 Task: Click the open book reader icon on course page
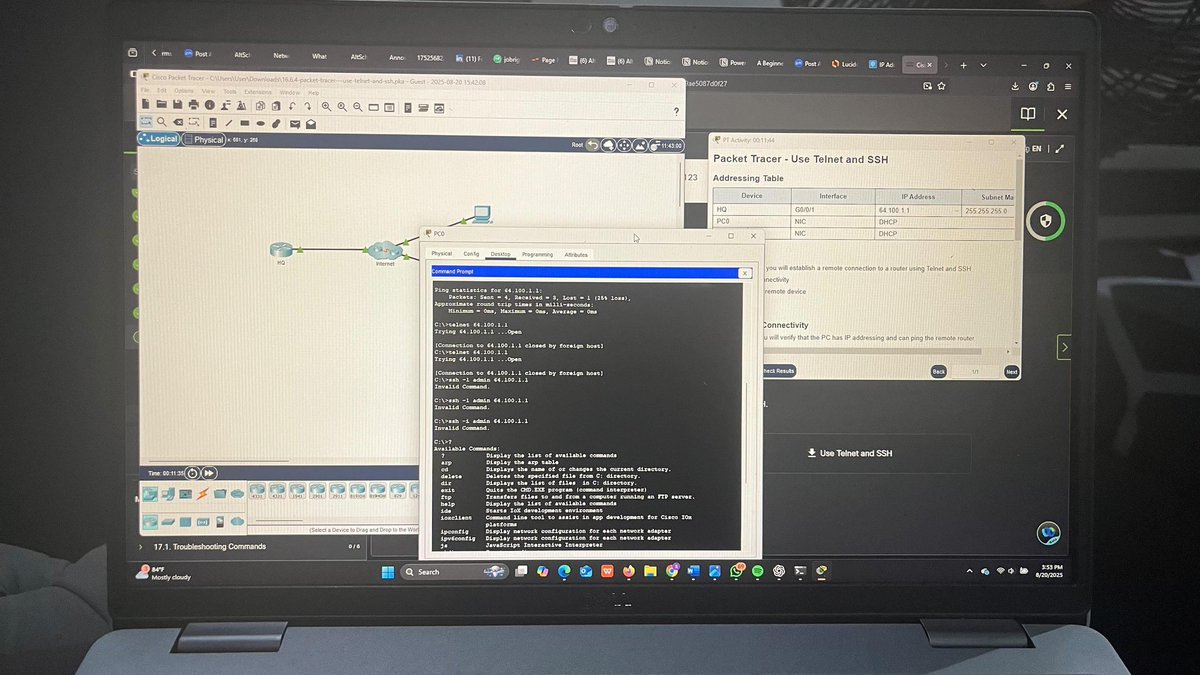1028,114
